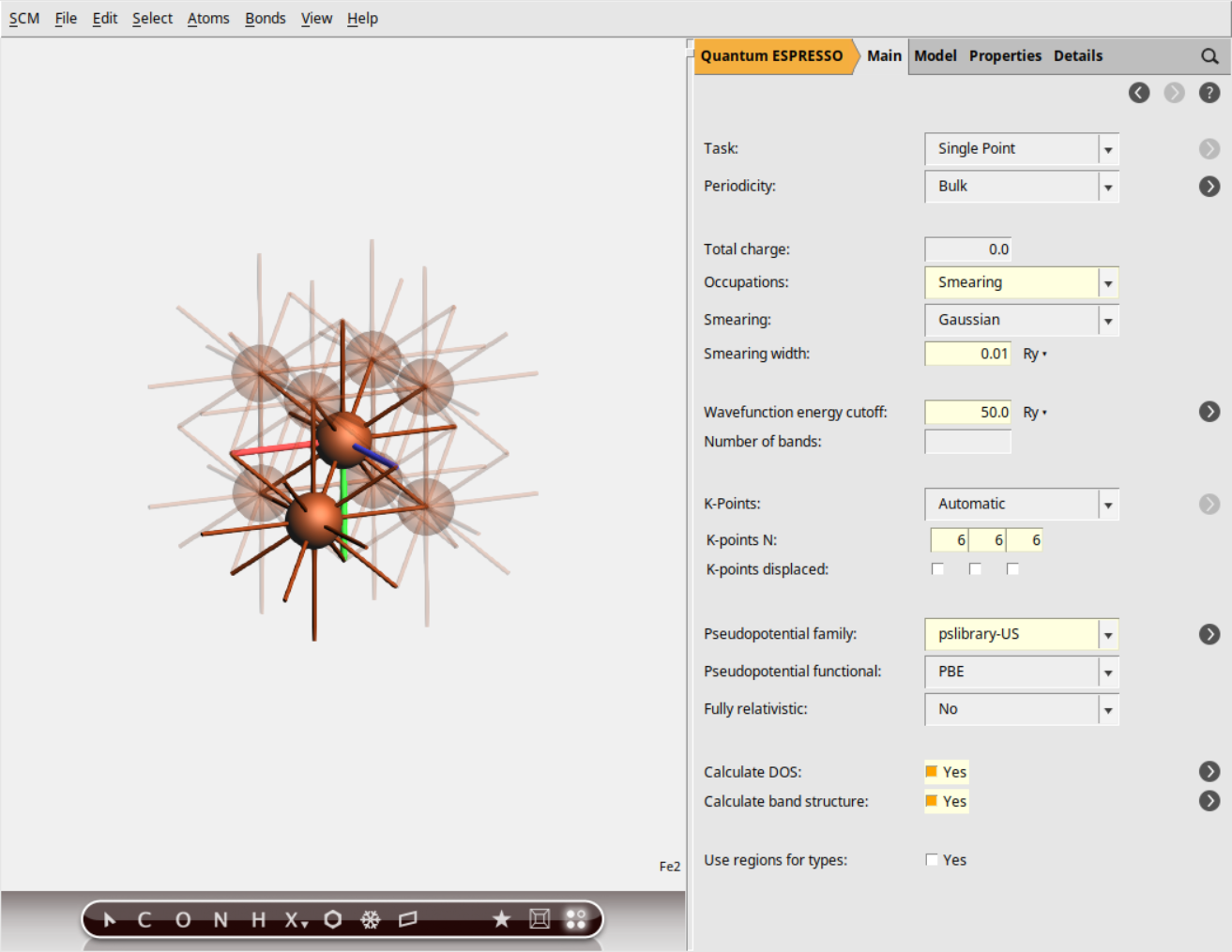Click the help question-mark button
Viewport: 1232px width, 952px height.
[1209, 92]
